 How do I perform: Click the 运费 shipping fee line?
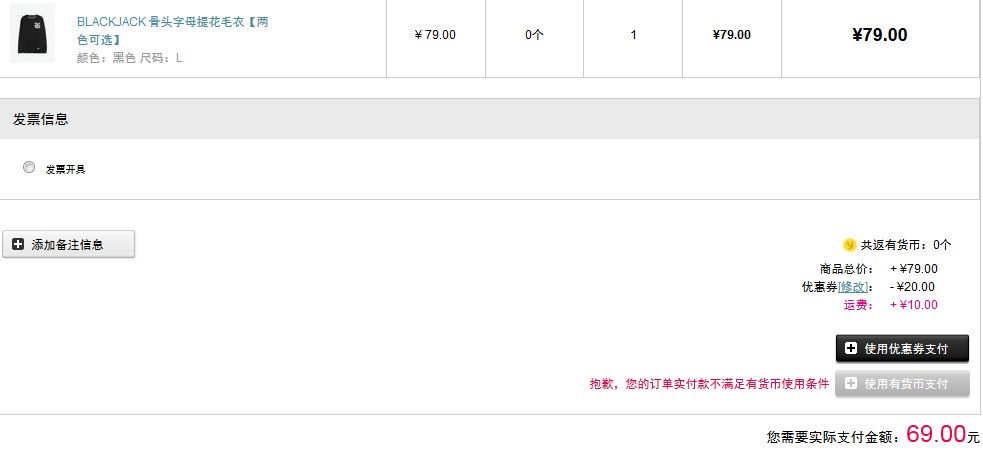click(x=890, y=305)
